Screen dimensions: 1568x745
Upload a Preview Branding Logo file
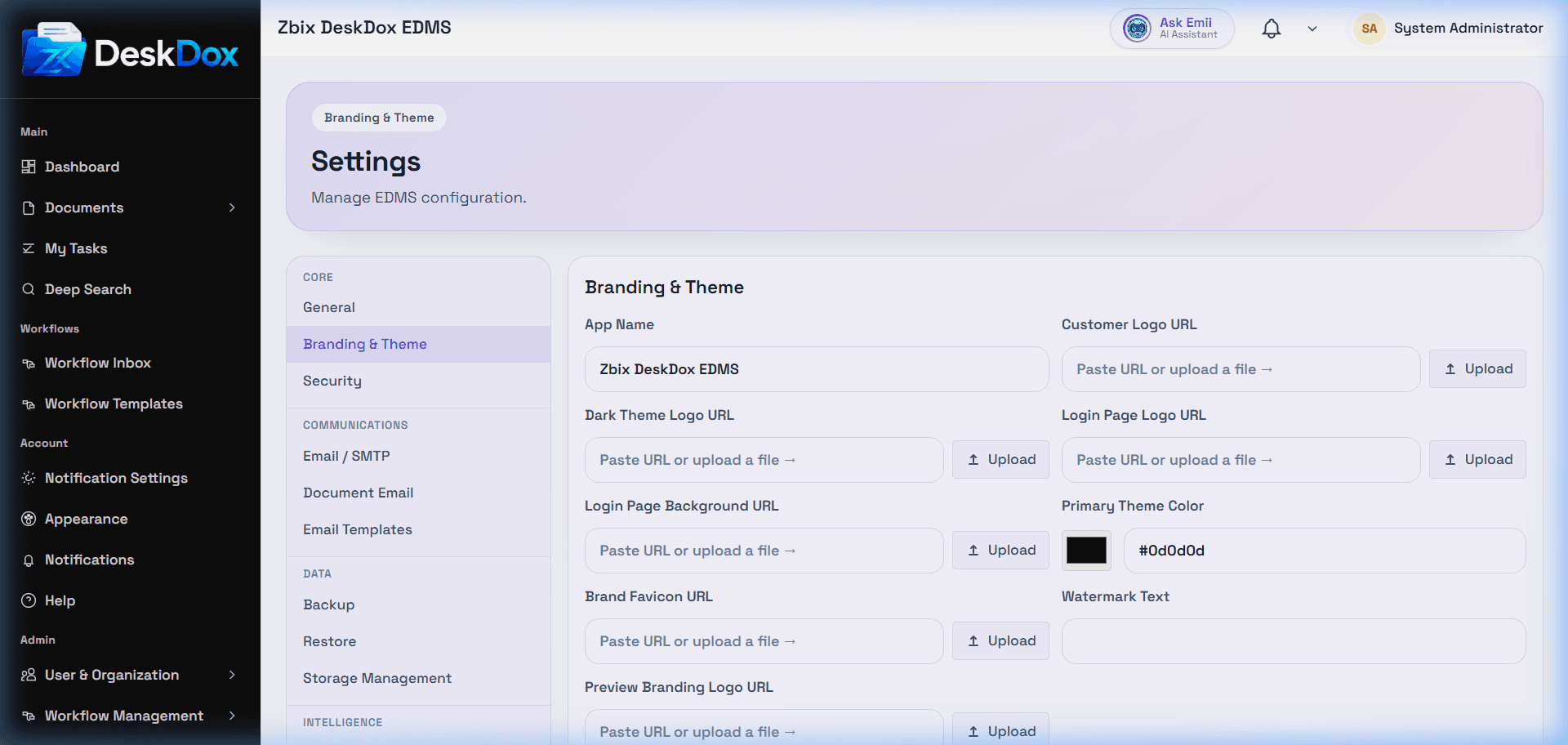(x=1000, y=730)
